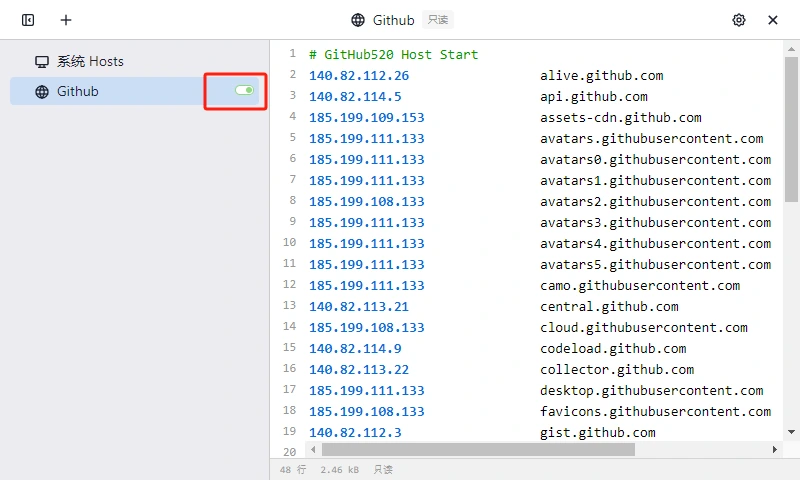Click alive.github.com hostname
The height and width of the screenshot is (480, 800).
click(x=602, y=75)
